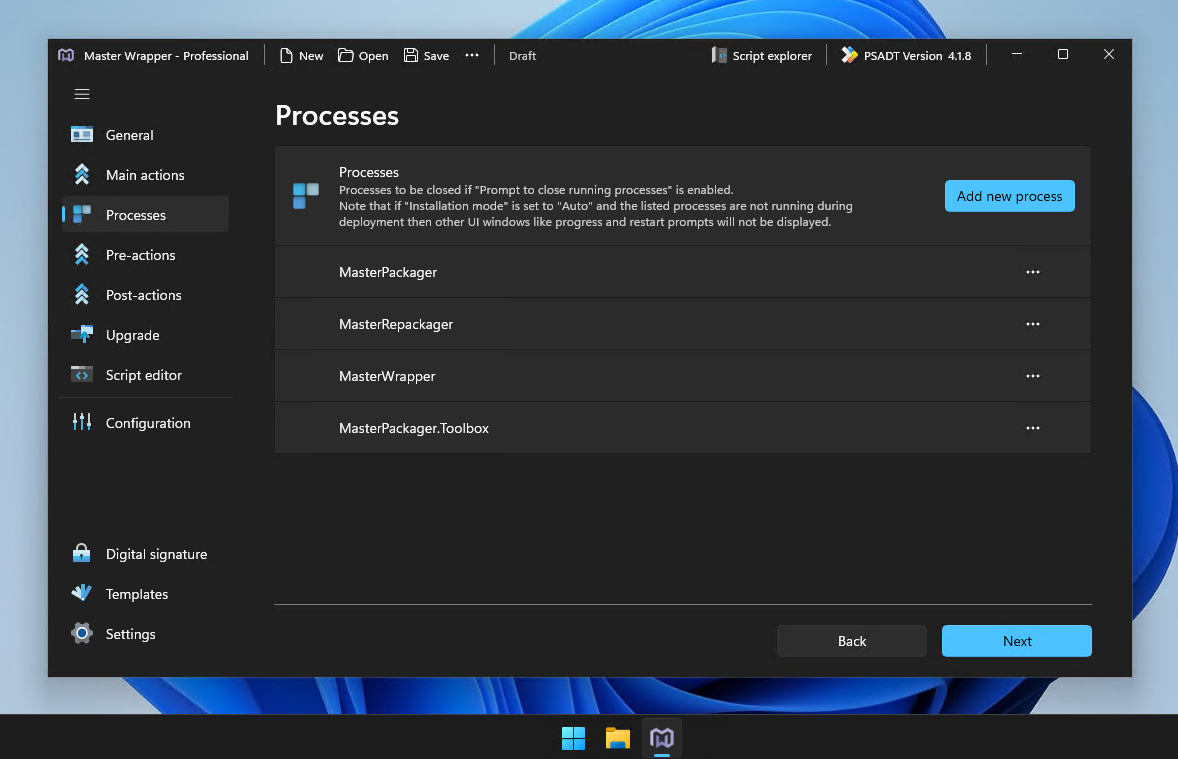Click the Save floppy disk icon
Screen dimensions: 1178x759
pyautogui.click(x=411, y=56)
